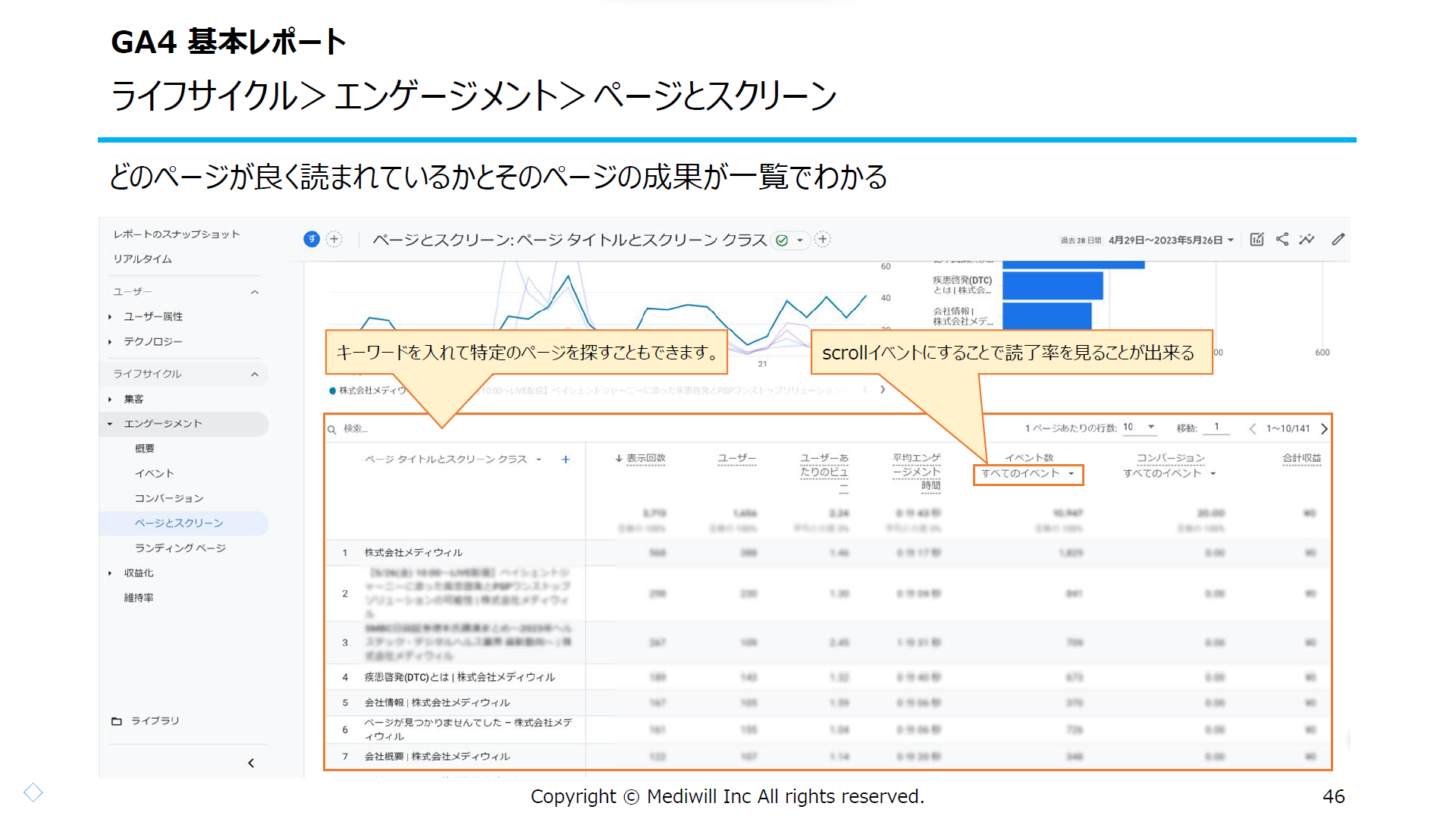The width and height of the screenshot is (1456, 819).
Task: Open すべてのイベント dropdown under イベント数
Action: tap(1028, 474)
